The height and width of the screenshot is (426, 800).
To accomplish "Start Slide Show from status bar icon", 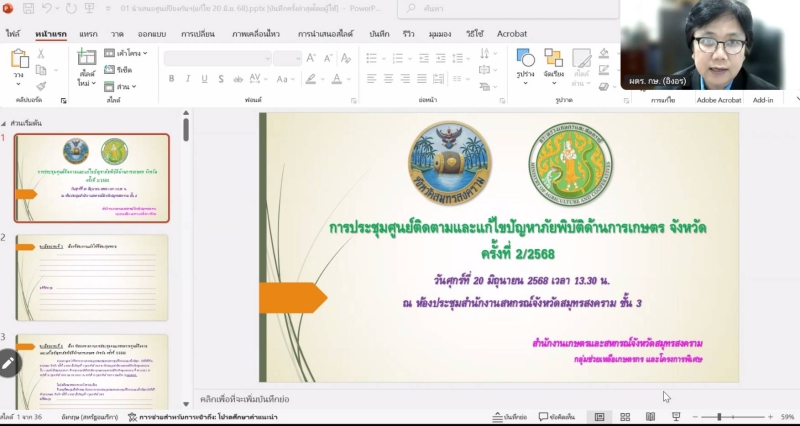I will coord(676,416).
